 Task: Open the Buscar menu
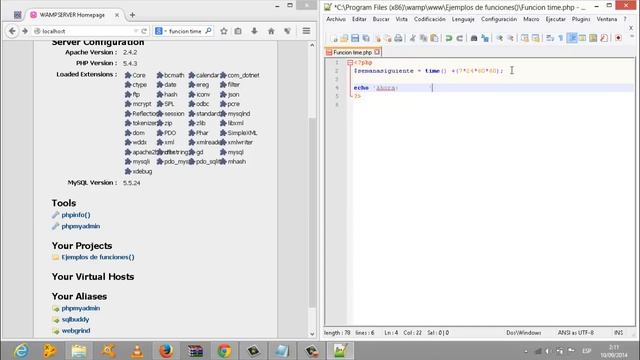(381, 19)
